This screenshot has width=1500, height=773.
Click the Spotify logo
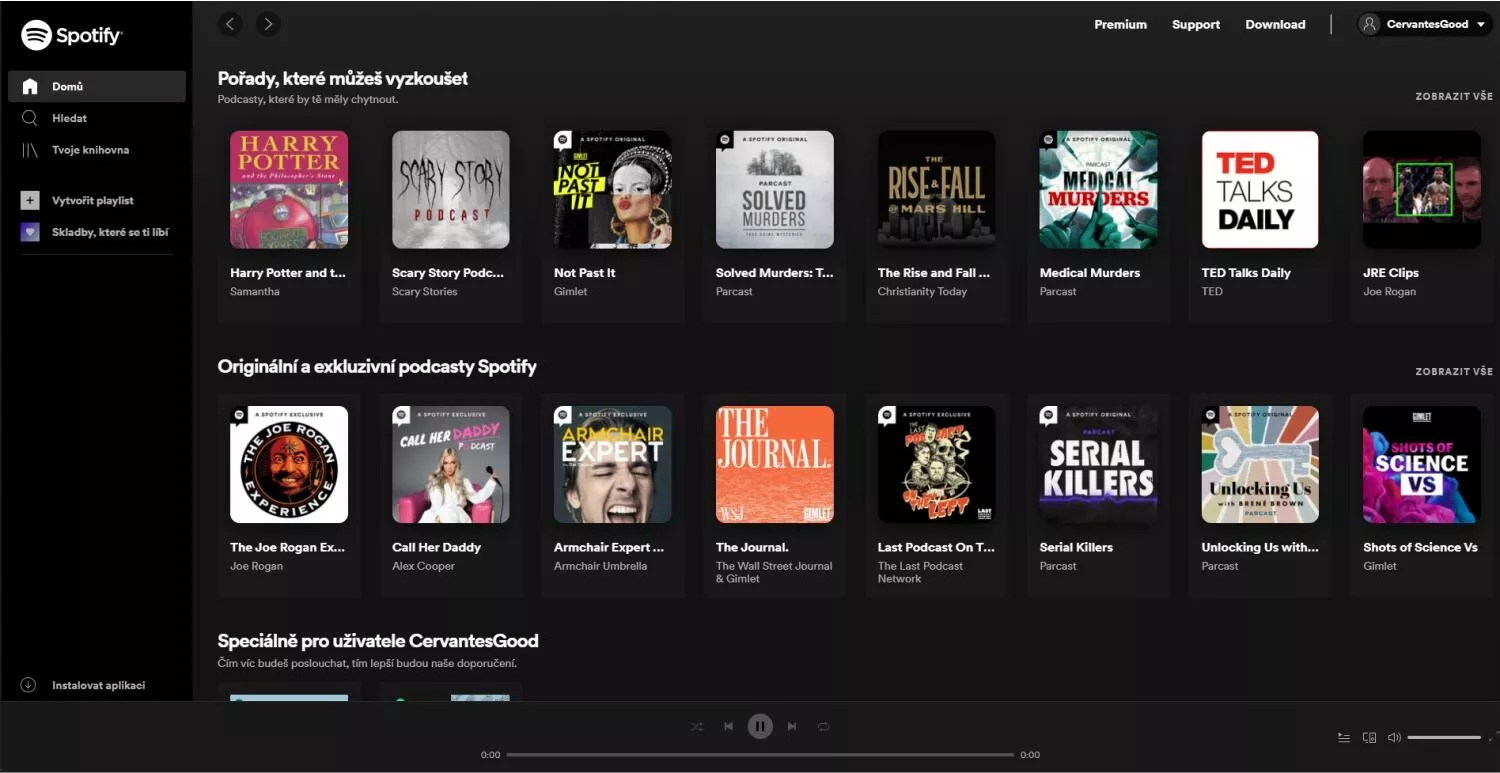coord(71,35)
